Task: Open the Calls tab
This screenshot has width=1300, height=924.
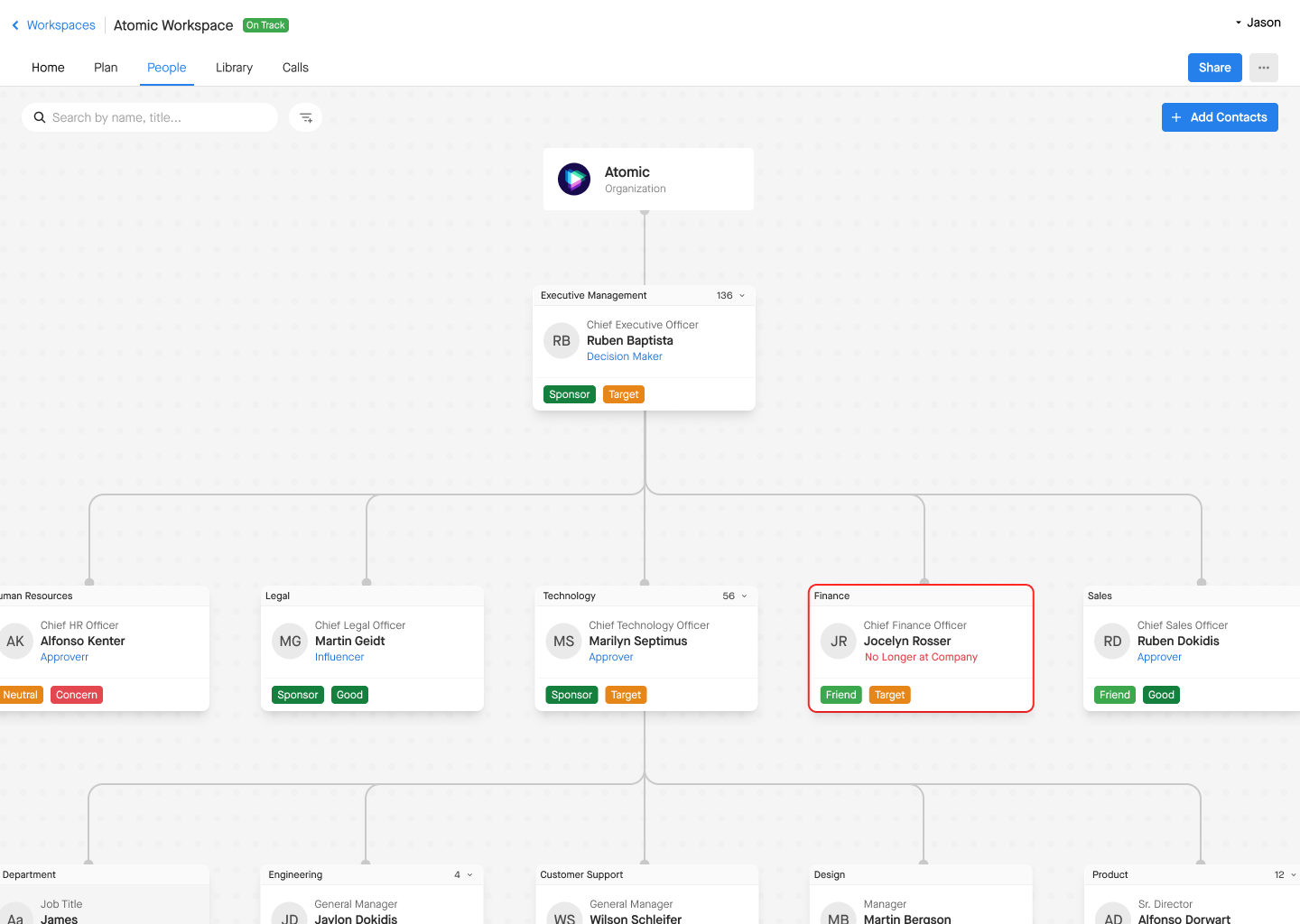Action: tap(294, 67)
